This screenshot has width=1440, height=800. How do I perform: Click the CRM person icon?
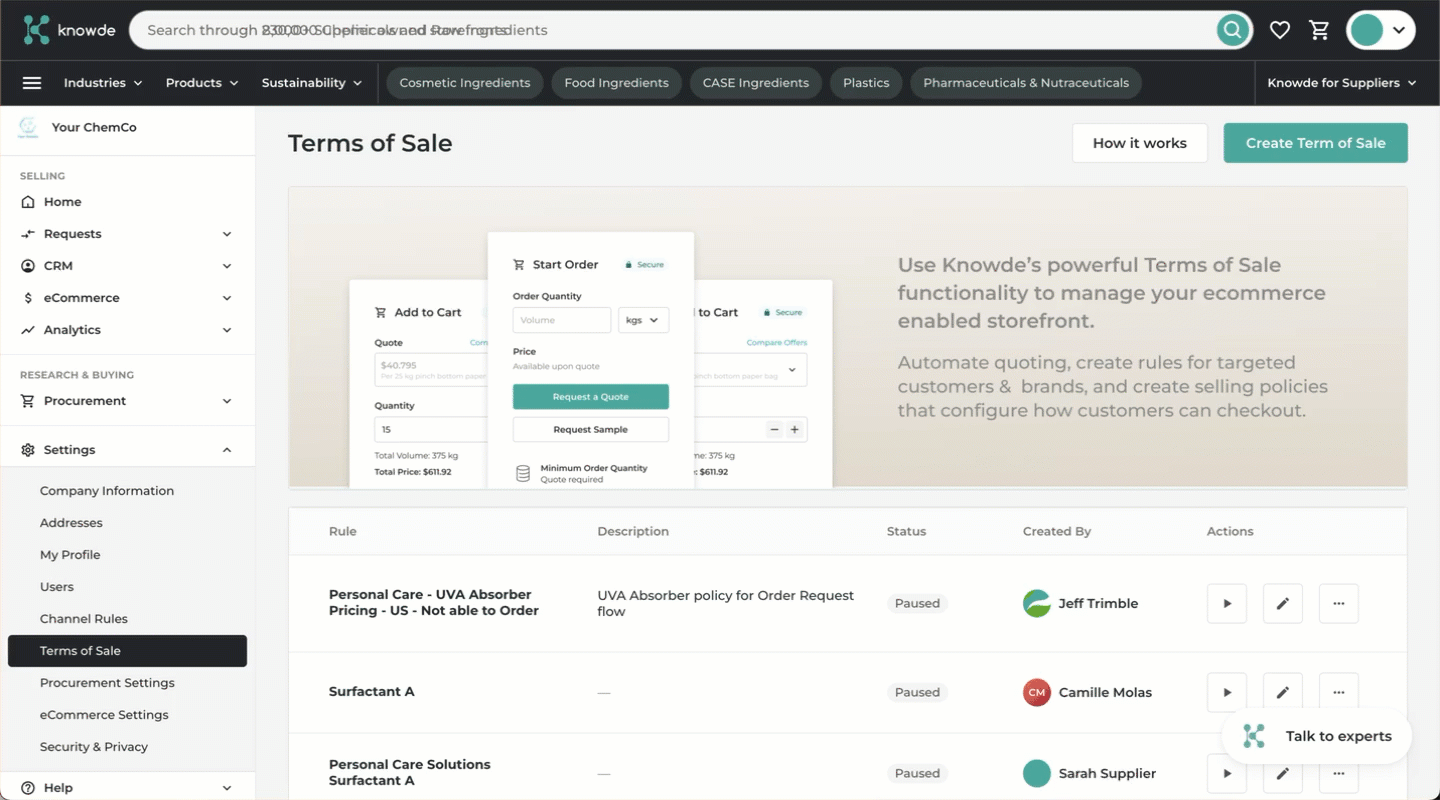click(28, 266)
